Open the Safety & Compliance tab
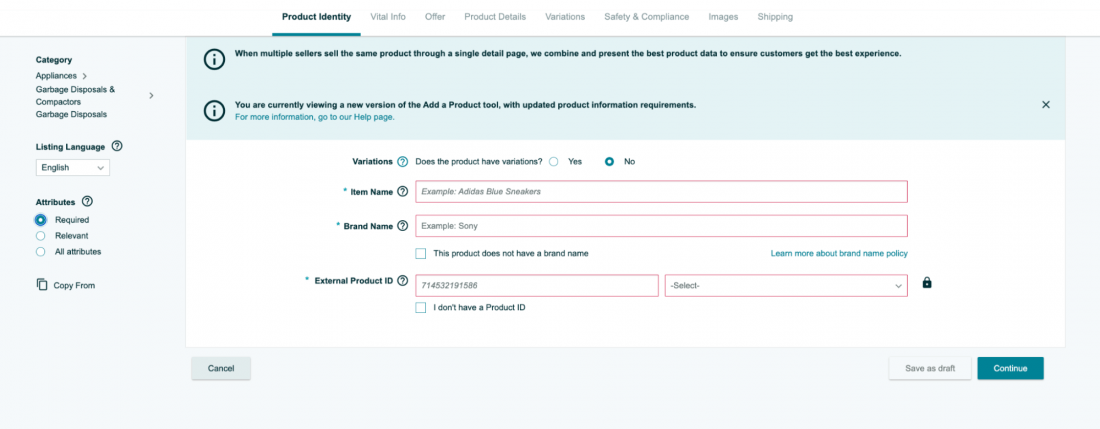Screen dimensions: 1100x429 click(647, 17)
